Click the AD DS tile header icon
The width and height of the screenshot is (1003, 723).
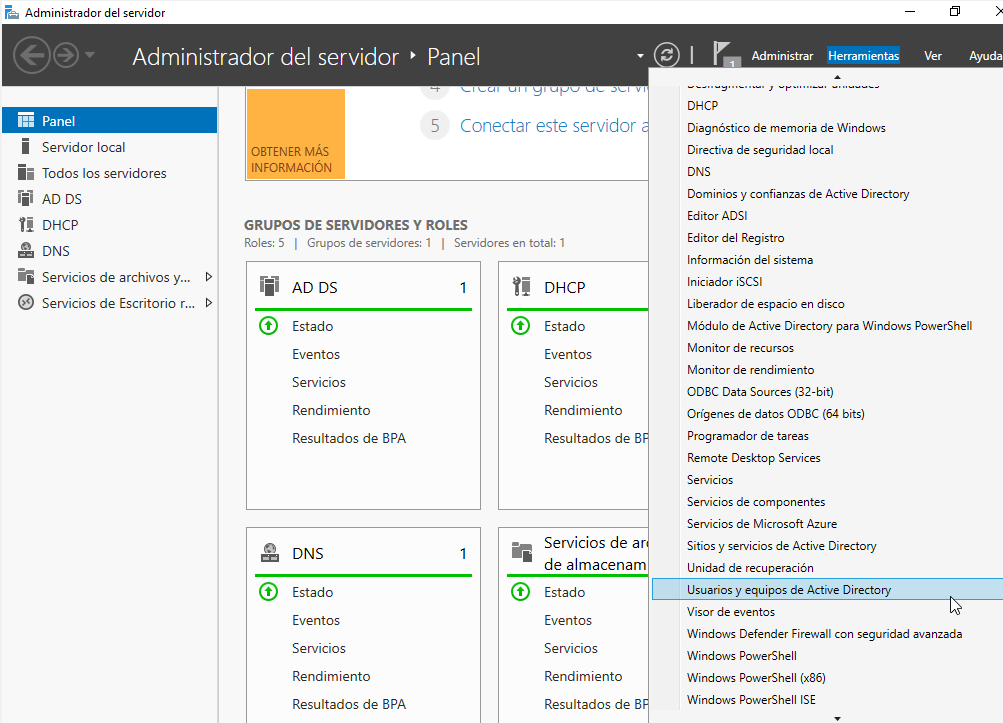tap(269, 286)
